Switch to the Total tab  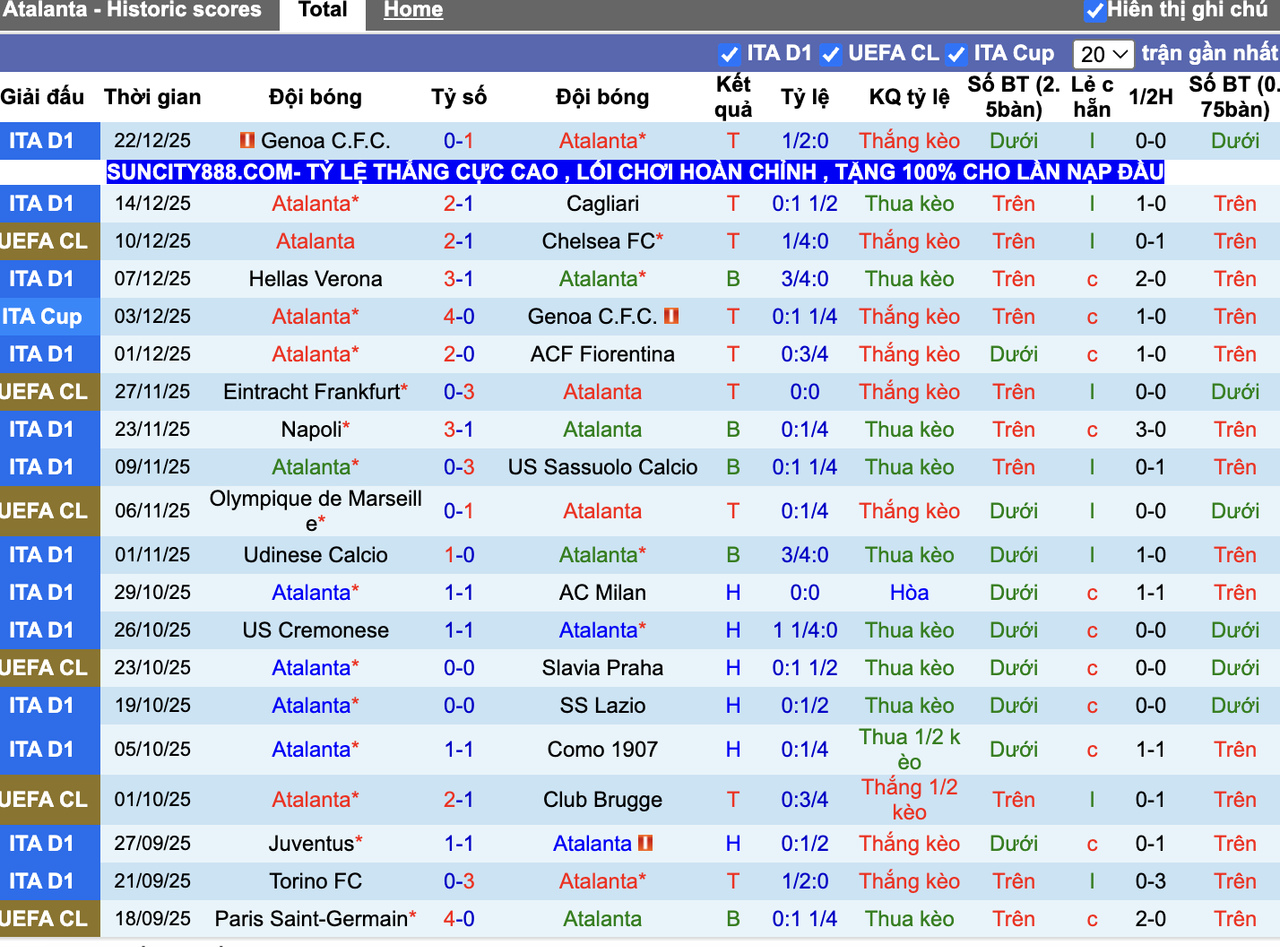coord(323,11)
